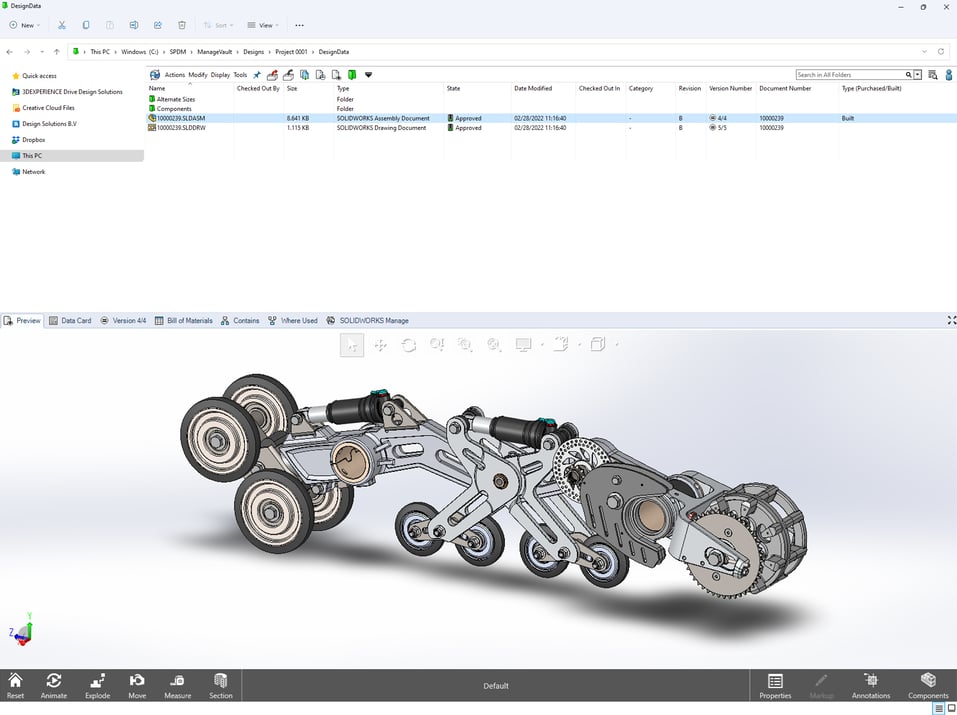Click the Animate icon
Image resolution: width=957 pixels, height=715 pixels.
(54, 685)
